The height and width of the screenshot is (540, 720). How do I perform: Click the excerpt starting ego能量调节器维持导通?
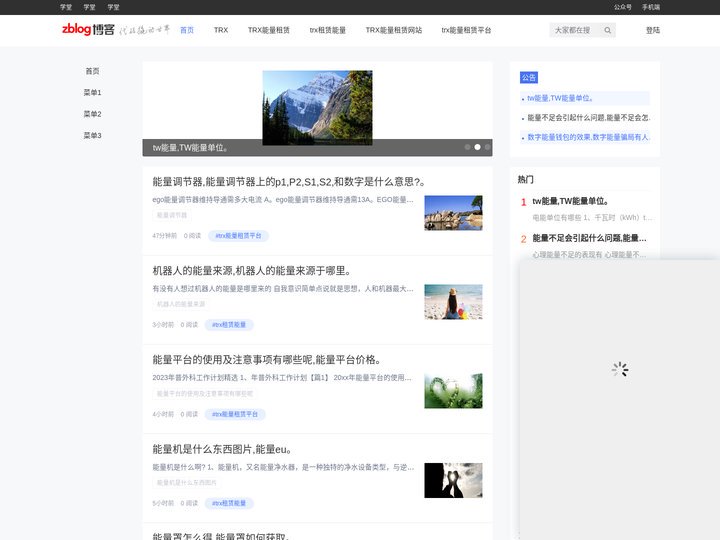[x=283, y=200]
